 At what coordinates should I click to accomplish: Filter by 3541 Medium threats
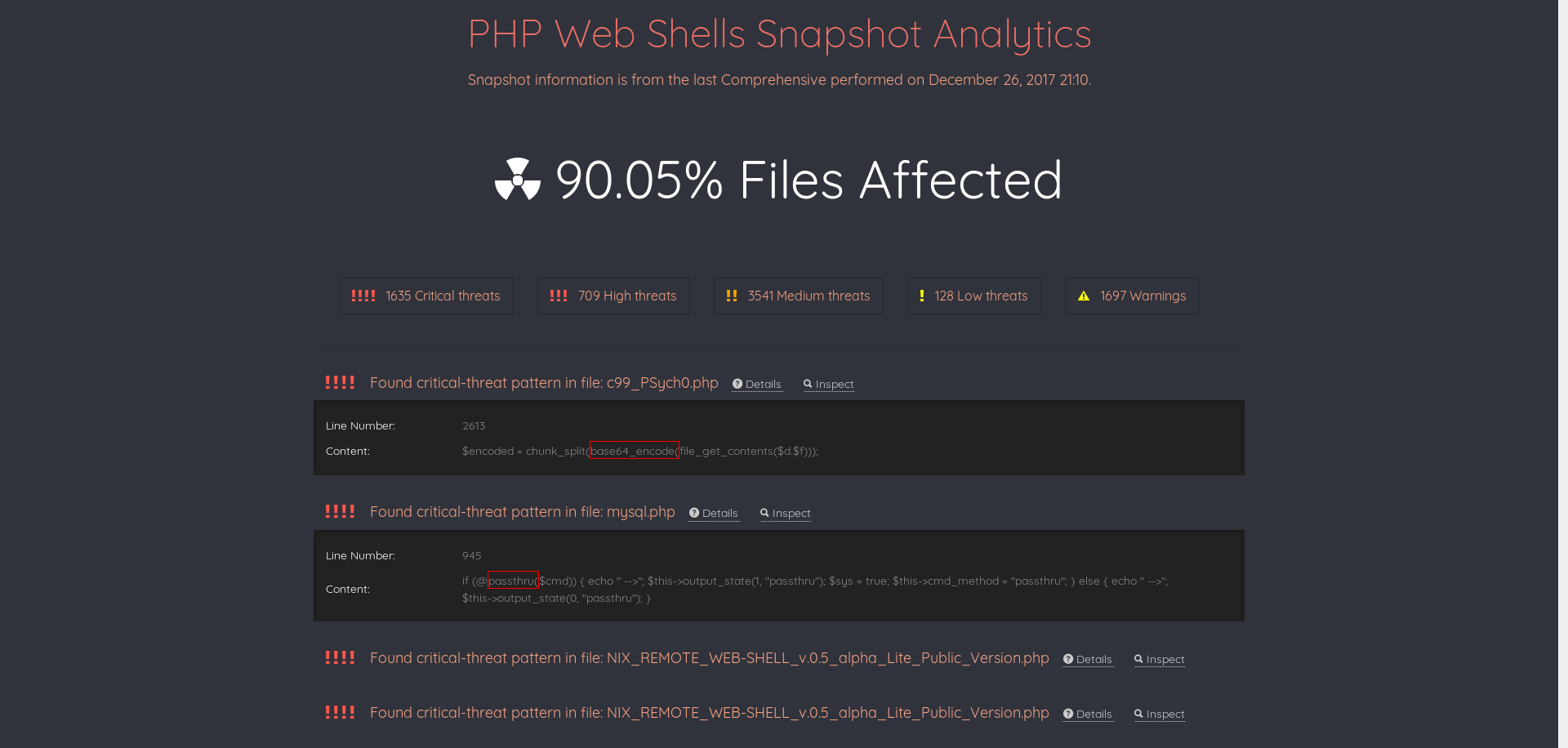click(x=799, y=296)
